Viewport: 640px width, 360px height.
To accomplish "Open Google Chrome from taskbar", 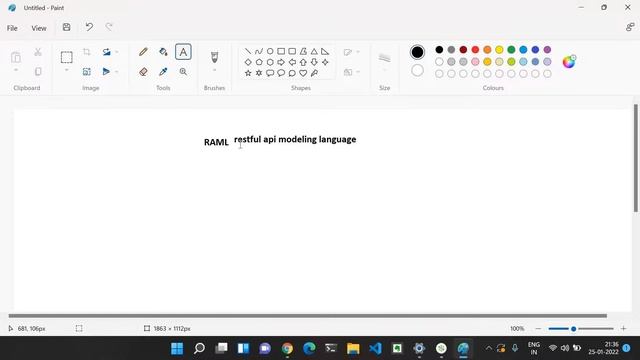I will point(287,348).
